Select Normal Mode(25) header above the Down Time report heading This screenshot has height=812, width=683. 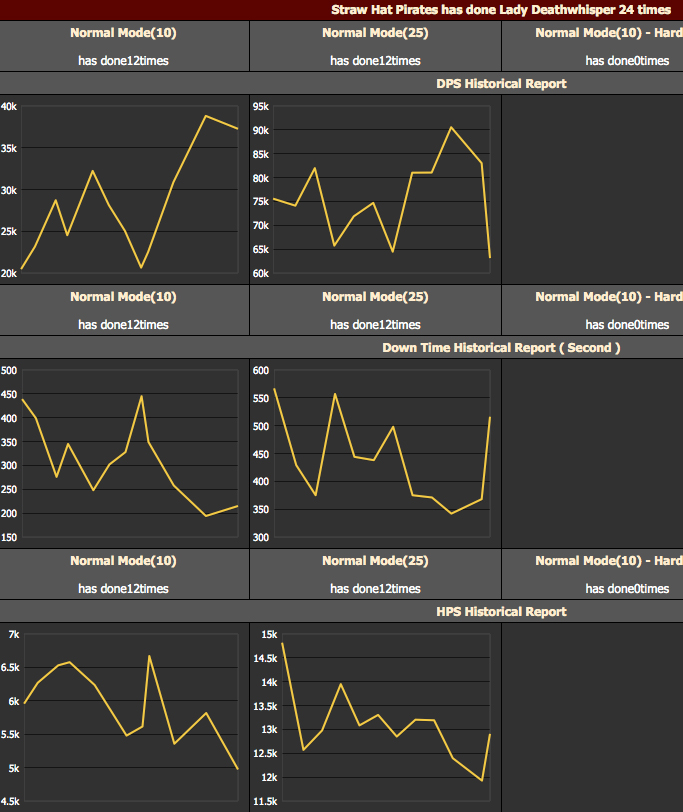375,297
